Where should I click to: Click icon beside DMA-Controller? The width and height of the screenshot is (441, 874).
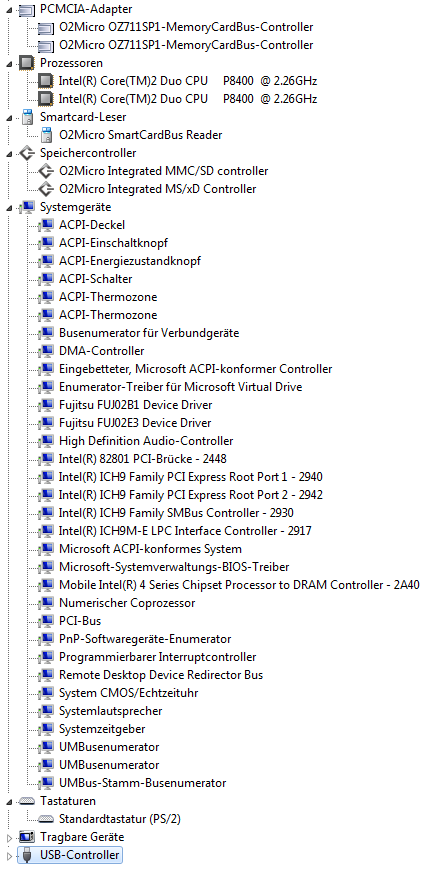click(x=46, y=351)
